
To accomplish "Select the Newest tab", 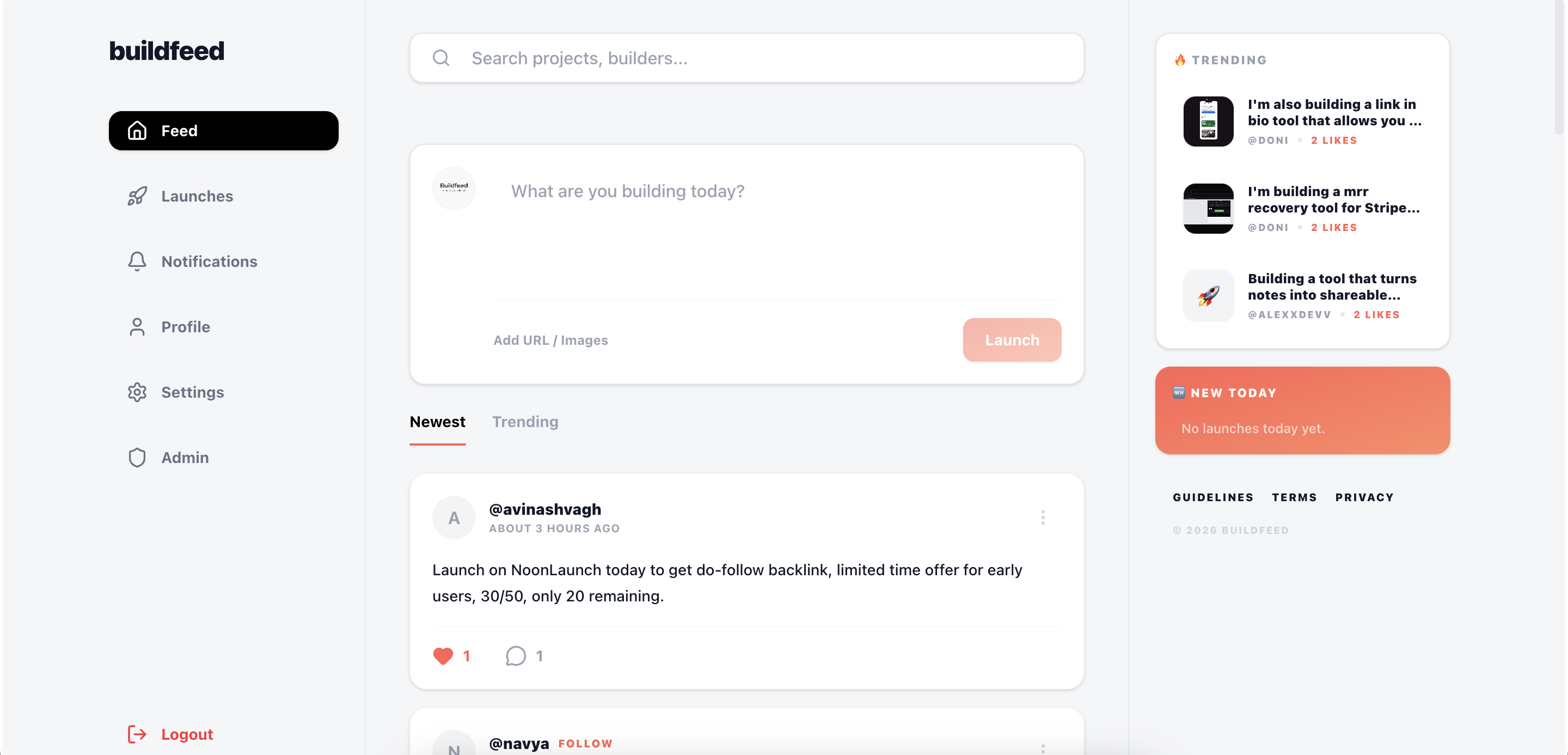I will pos(437,421).
